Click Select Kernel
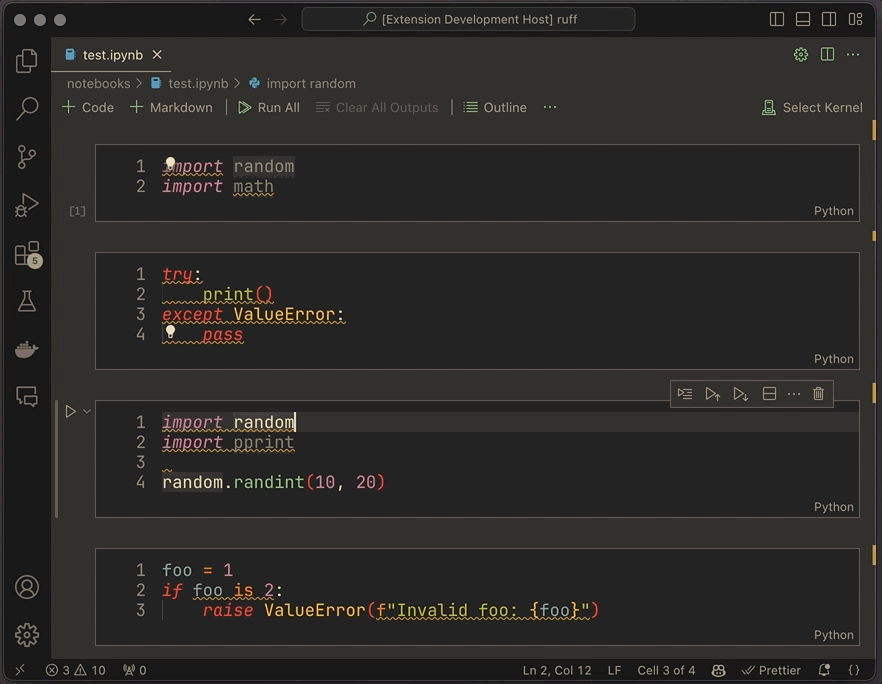Image resolution: width=882 pixels, height=684 pixels. click(812, 107)
